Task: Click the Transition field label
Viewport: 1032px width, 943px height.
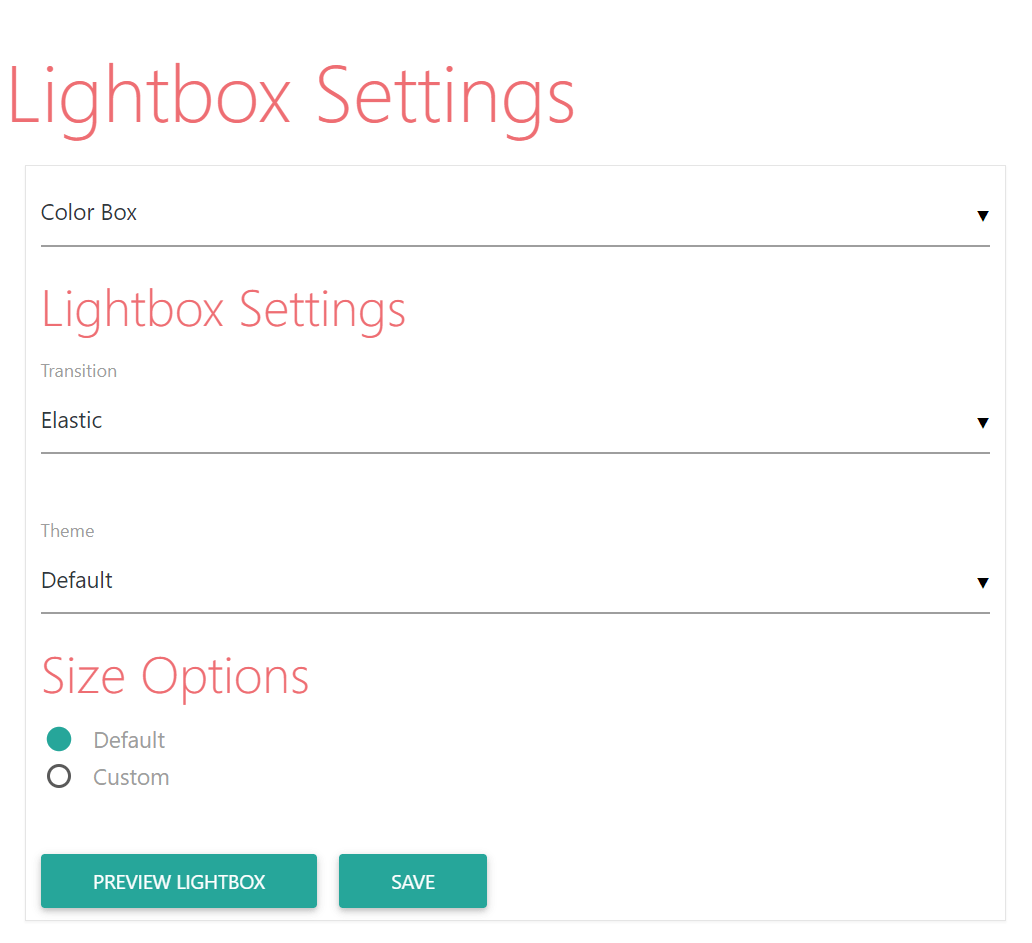Action: [79, 371]
